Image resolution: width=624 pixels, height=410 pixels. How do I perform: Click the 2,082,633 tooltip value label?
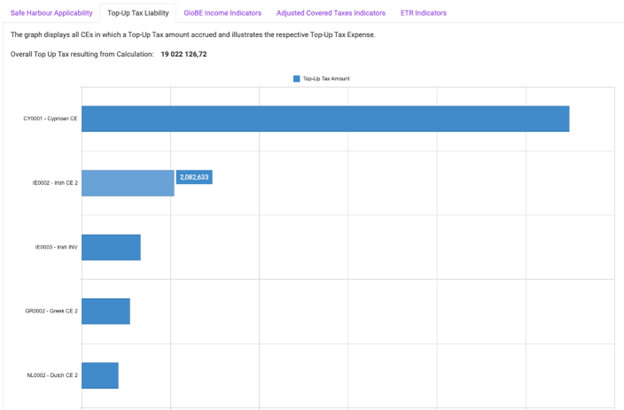click(x=194, y=177)
